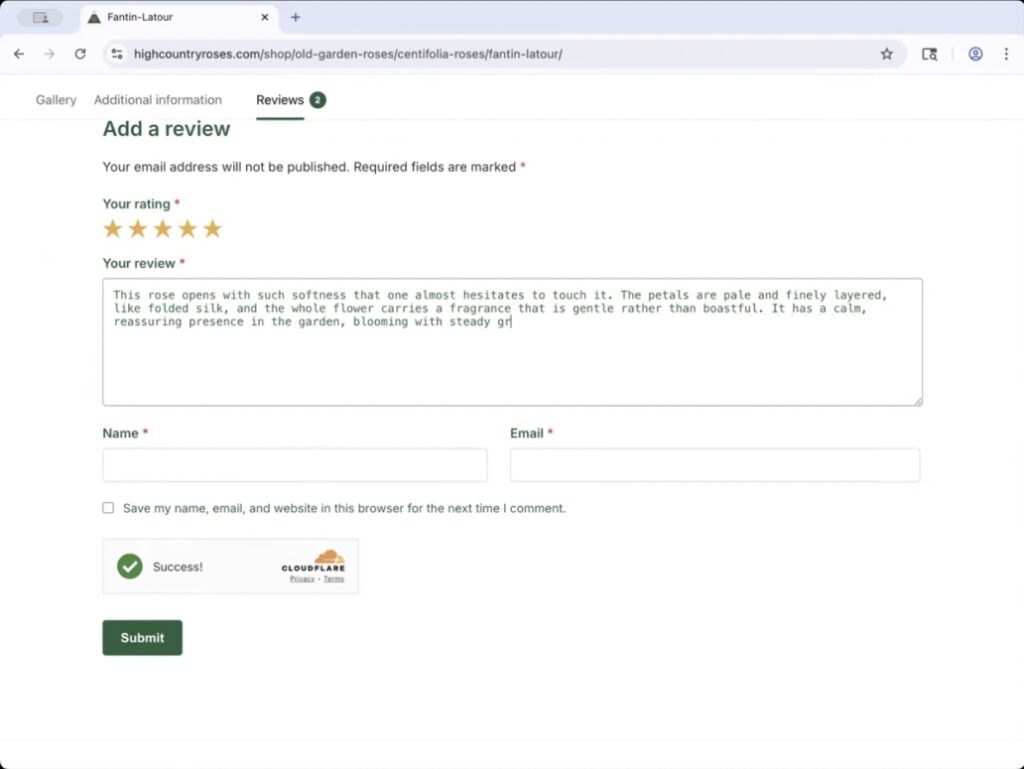Viewport: 1024px width, 769px height.
Task: Open Cloudflare Terms link
Action: click(x=333, y=579)
